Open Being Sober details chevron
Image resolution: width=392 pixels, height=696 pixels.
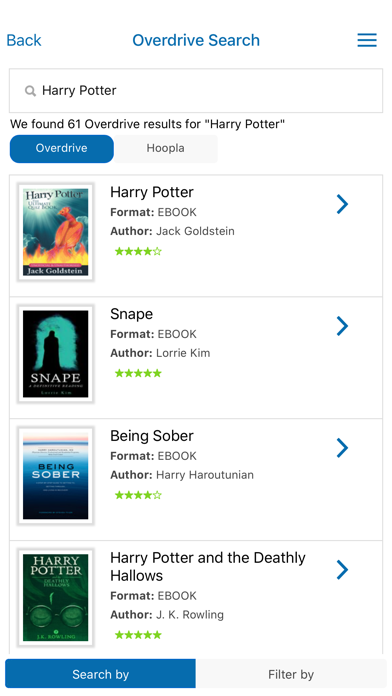point(342,448)
